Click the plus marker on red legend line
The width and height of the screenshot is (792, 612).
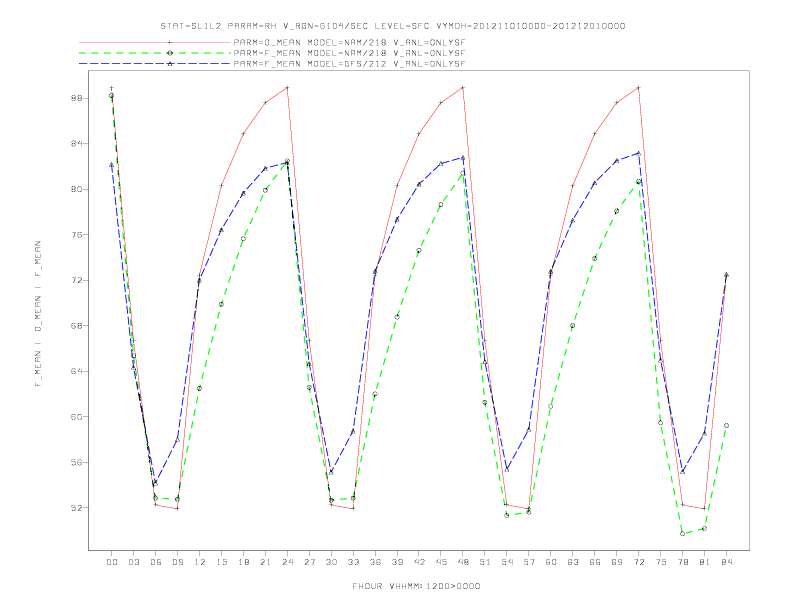[170, 42]
